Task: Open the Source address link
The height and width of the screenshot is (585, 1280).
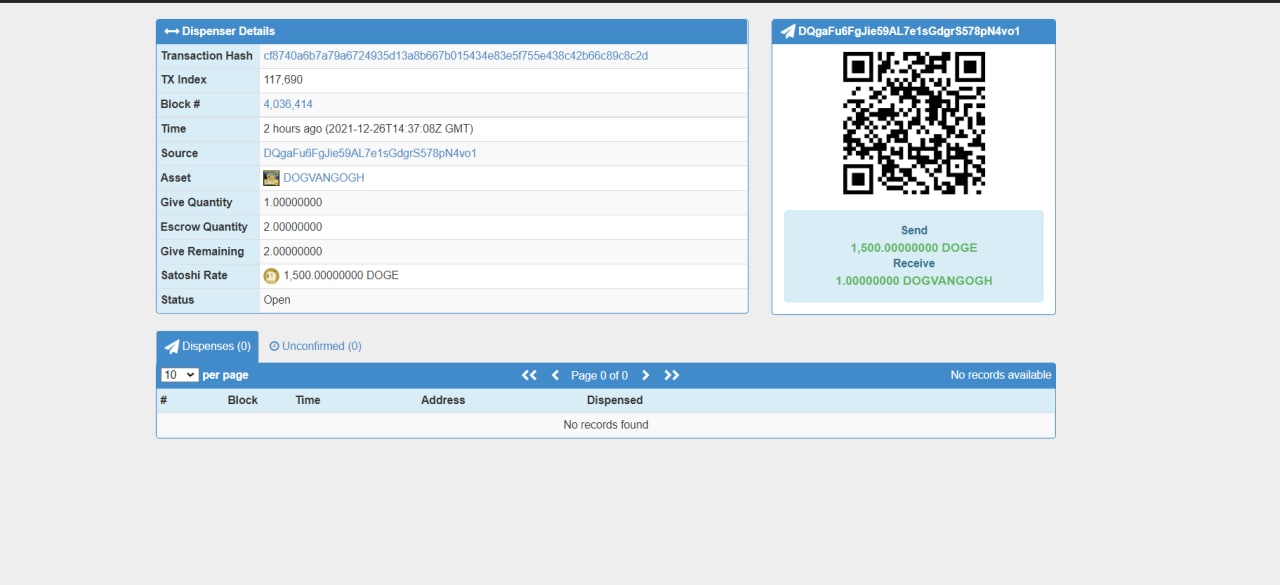Action: coord(370,153)
